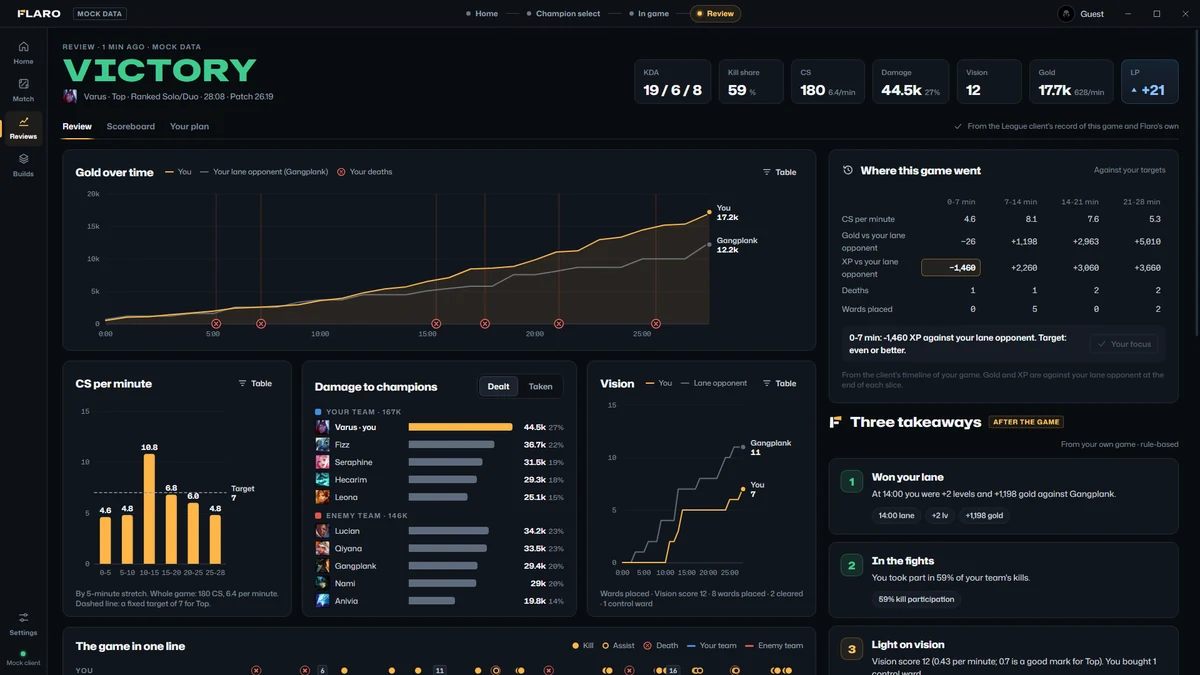This screenshot has height=675, width=1200.
Task: Select the Review tab under the match header
Action: click(x=77, y=127)
